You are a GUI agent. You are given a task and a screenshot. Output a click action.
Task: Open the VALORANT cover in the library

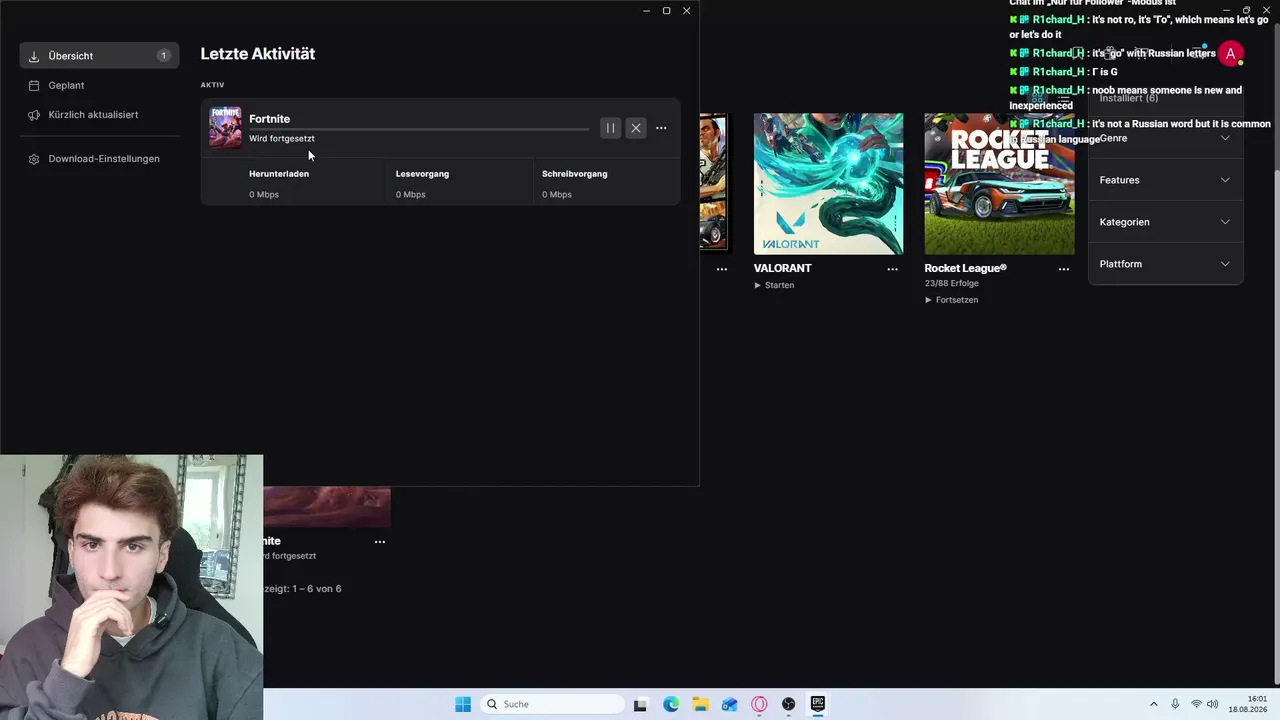click(x=828, y=184)
